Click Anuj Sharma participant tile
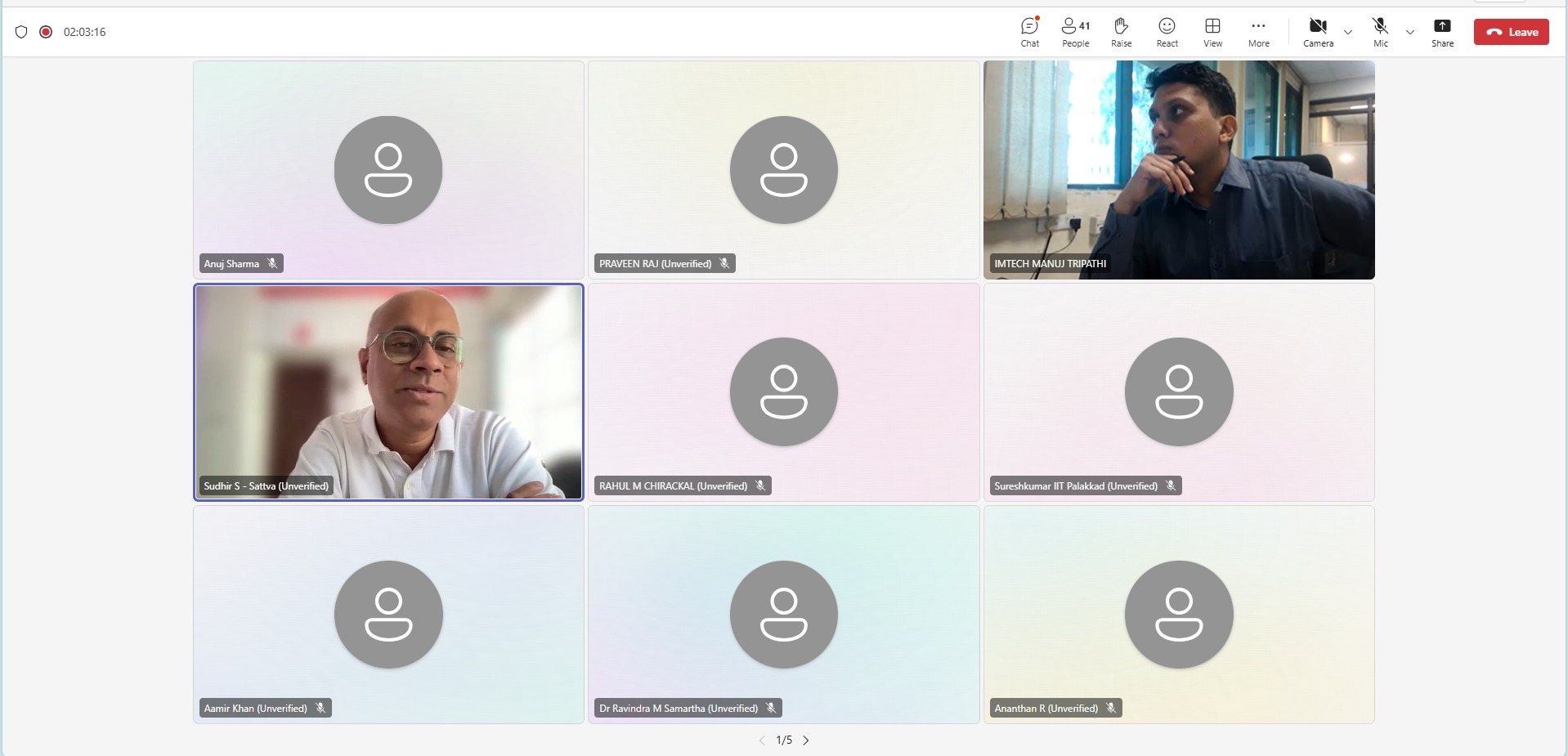Viewport: 1568px width, 756px height. click(x=388, y=170)
